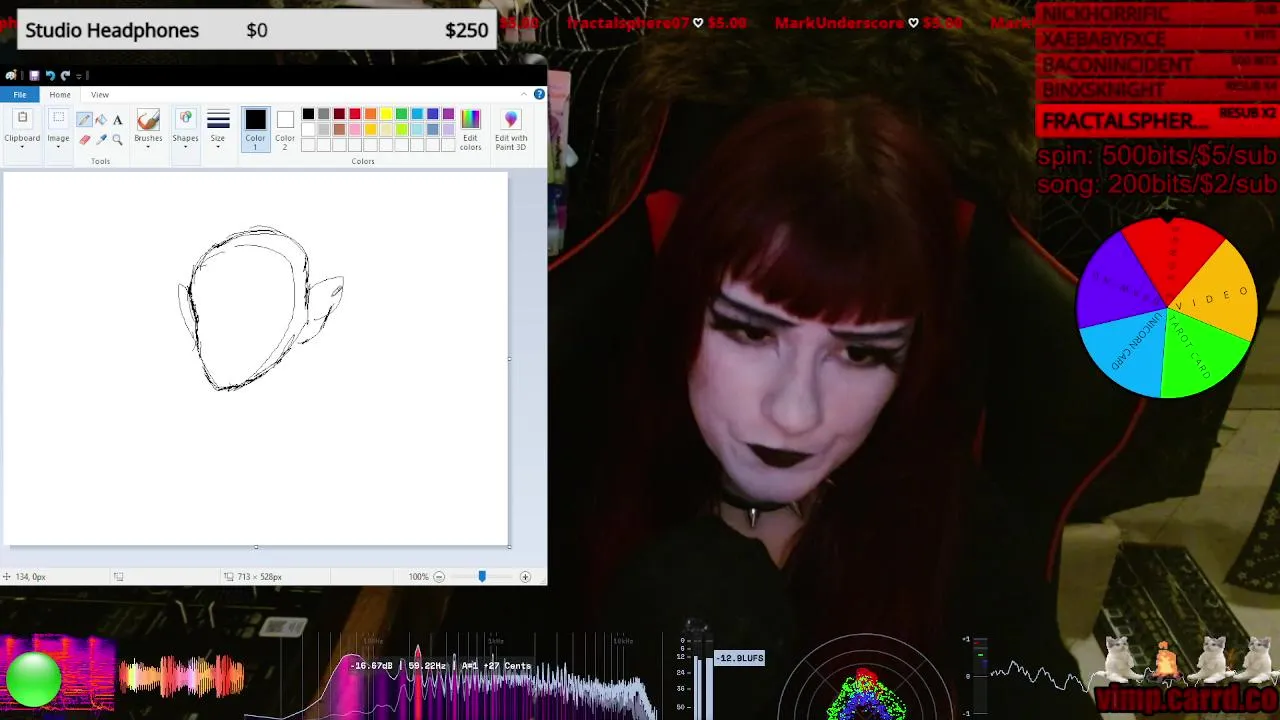Select the Pencil tool in Paint
Screen dimensions: 1280x720
[x=84, y=120]
